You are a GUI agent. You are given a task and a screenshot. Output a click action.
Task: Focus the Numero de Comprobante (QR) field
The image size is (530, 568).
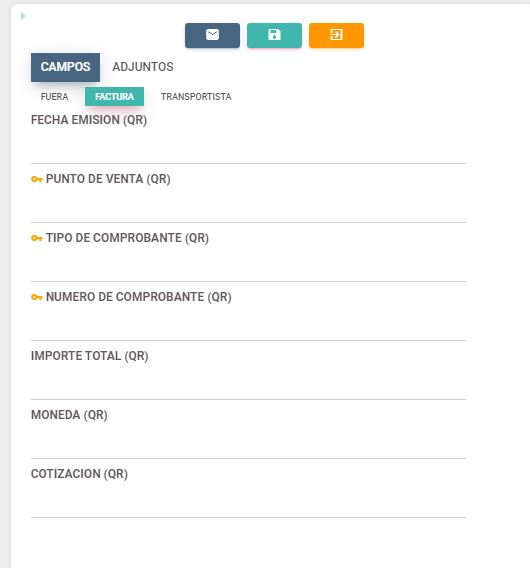pyautogui.click(x=248, y=324)
